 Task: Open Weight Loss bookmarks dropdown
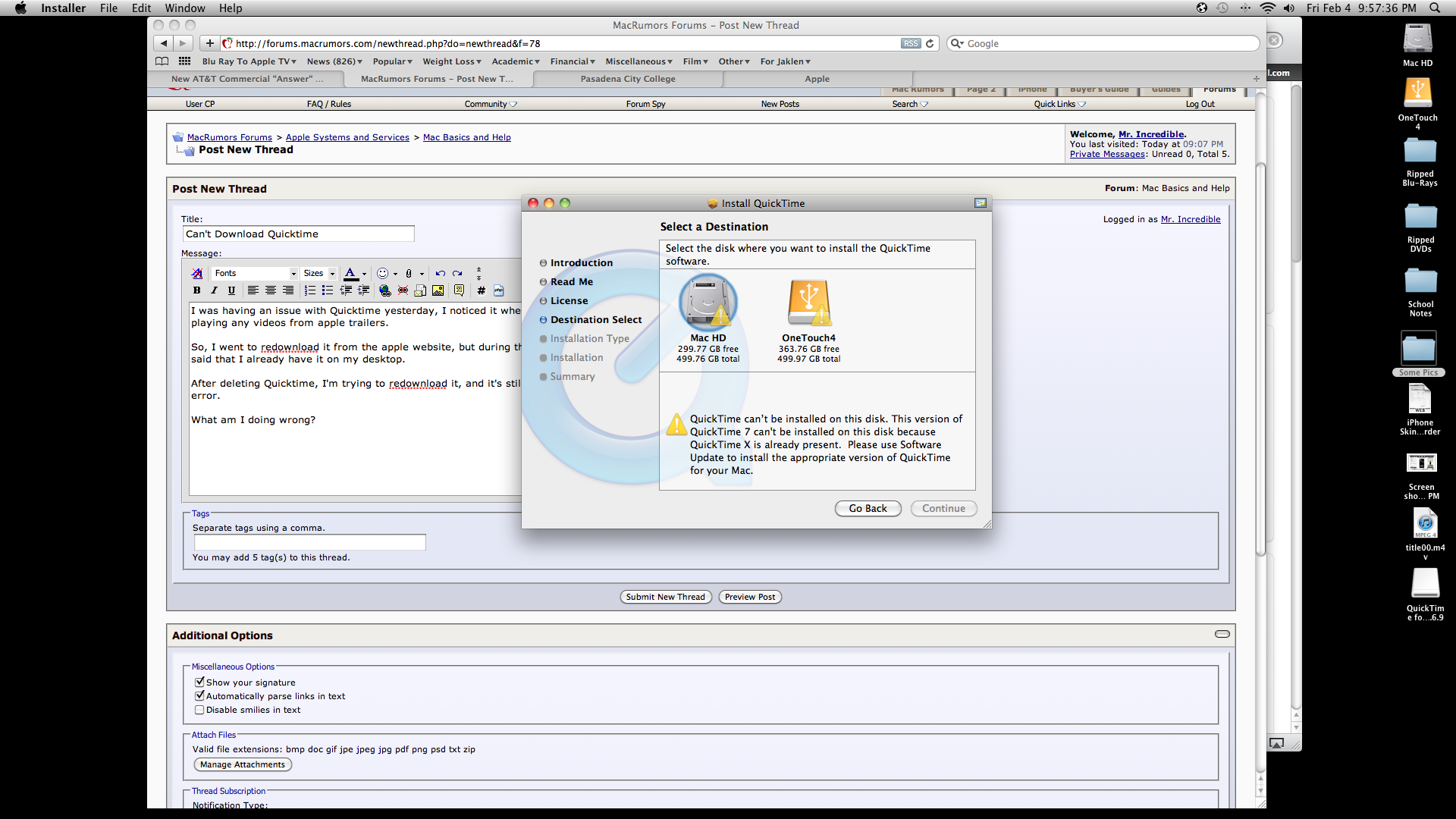tap(452, 61)
